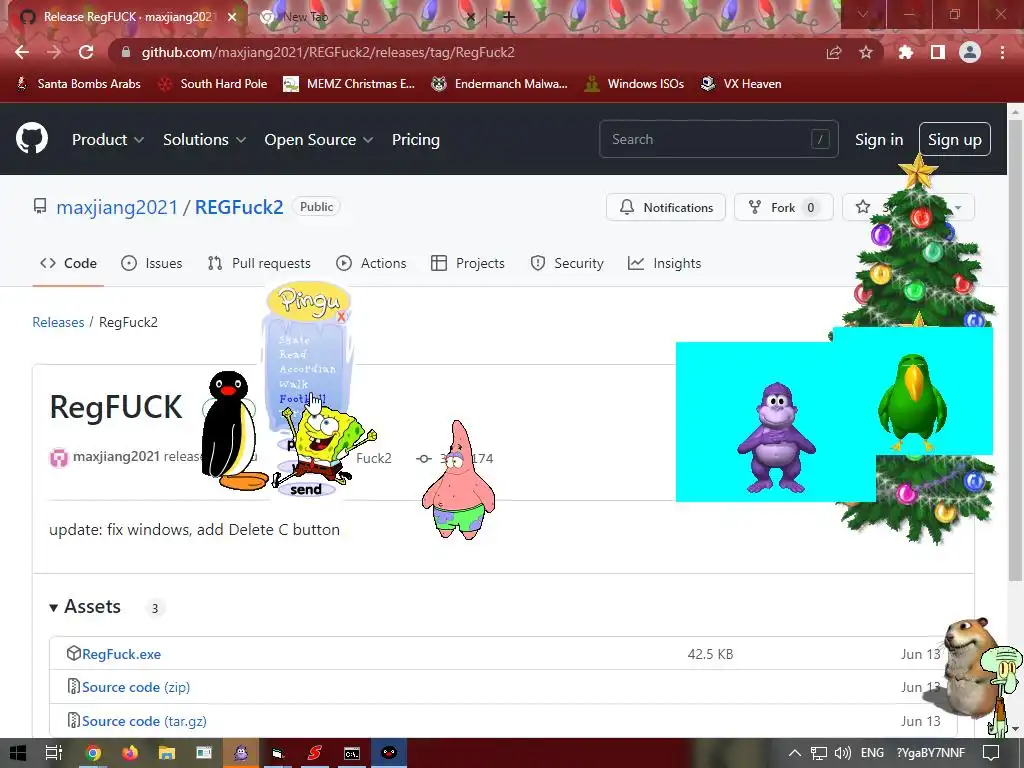Click the Pricing link
The width and height of the screenshot is (1024, 768).
(415, 140)
